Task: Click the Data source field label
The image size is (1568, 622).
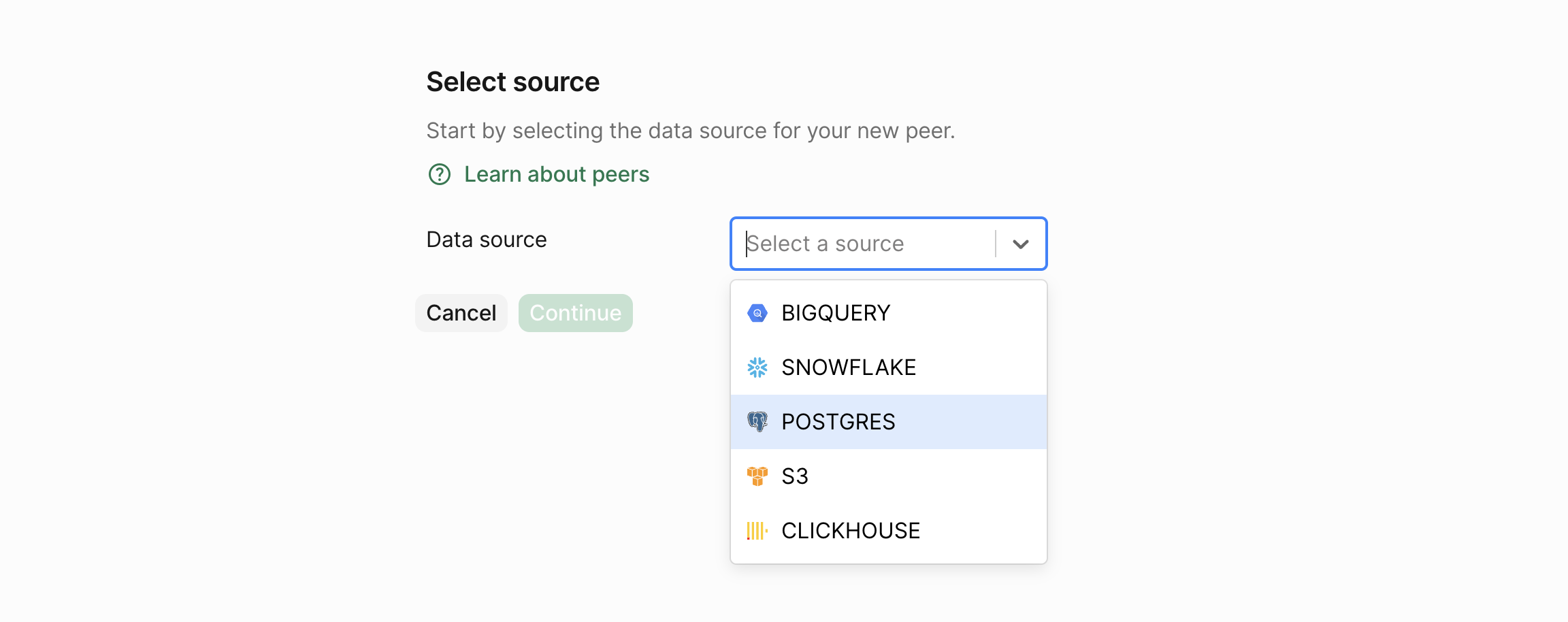Action: [487, 240]
